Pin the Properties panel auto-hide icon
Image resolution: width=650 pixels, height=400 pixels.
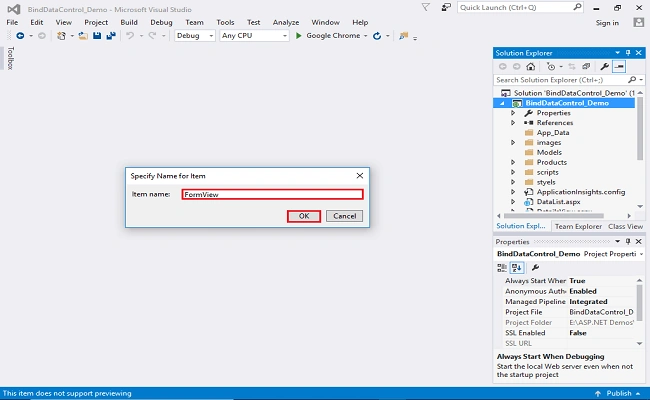point(628,241)
